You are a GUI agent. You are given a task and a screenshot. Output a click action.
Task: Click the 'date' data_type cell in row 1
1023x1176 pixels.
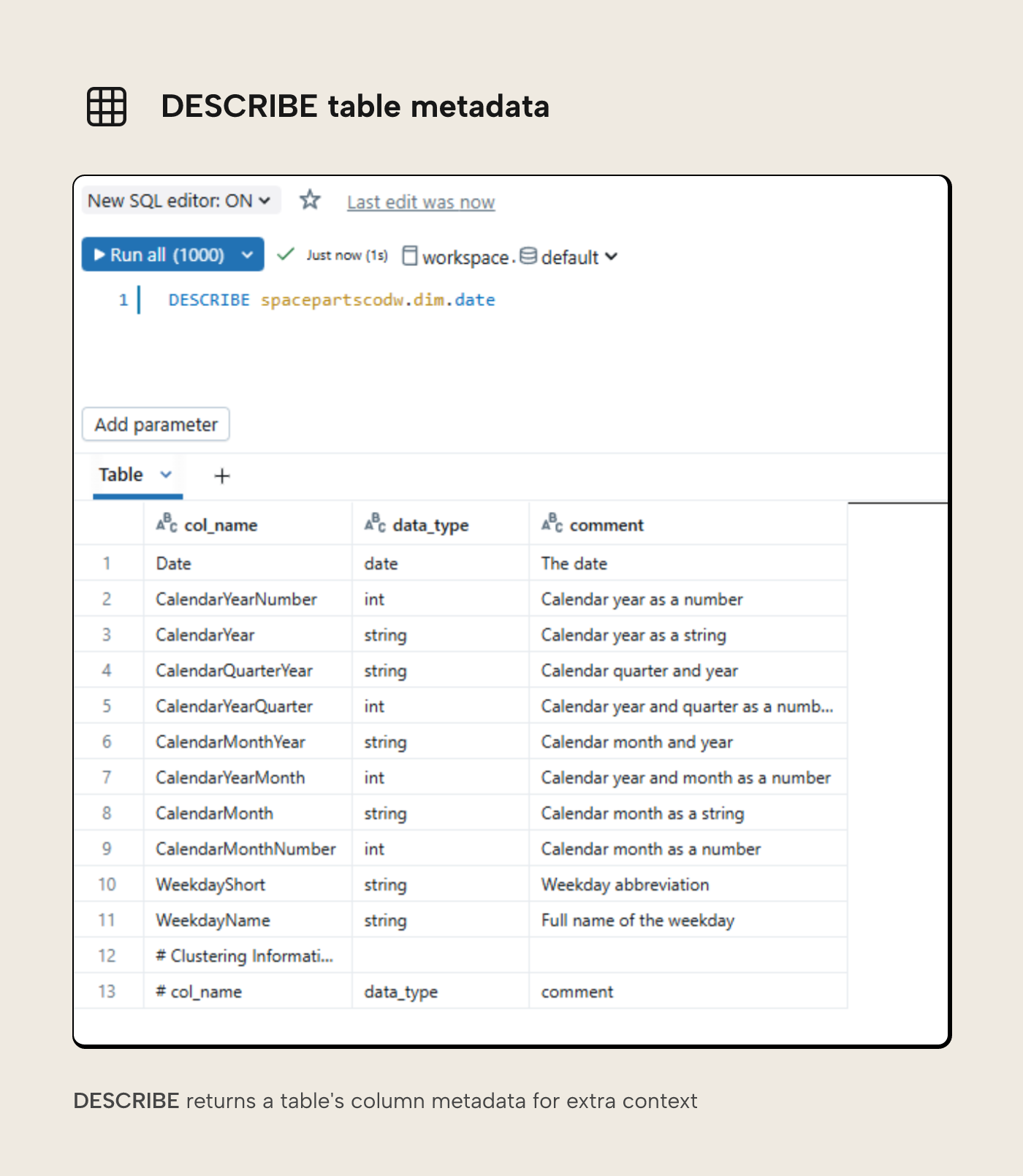(x=441, y=563)
